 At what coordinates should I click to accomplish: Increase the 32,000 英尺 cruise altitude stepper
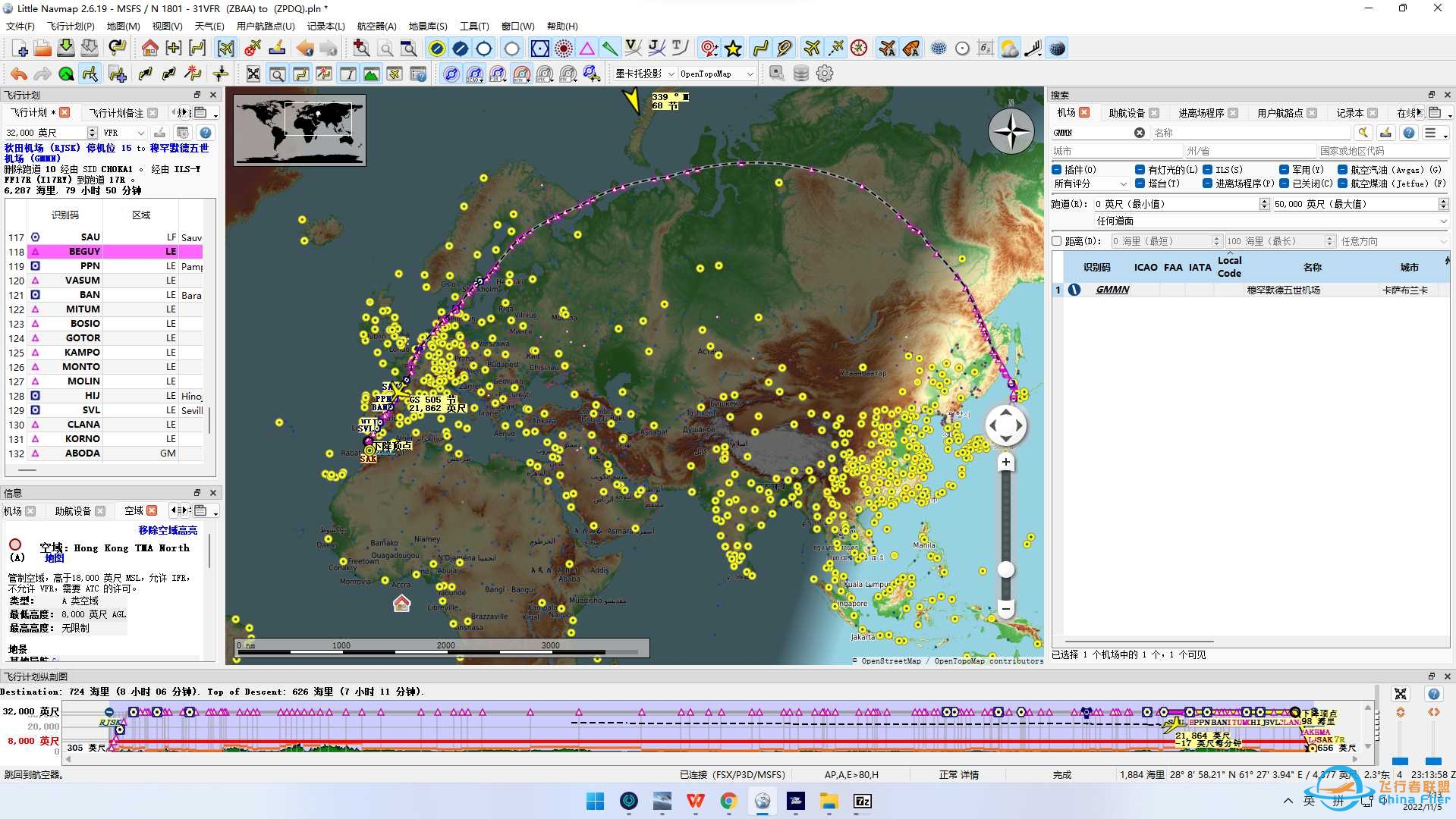(x=93, y=130)
